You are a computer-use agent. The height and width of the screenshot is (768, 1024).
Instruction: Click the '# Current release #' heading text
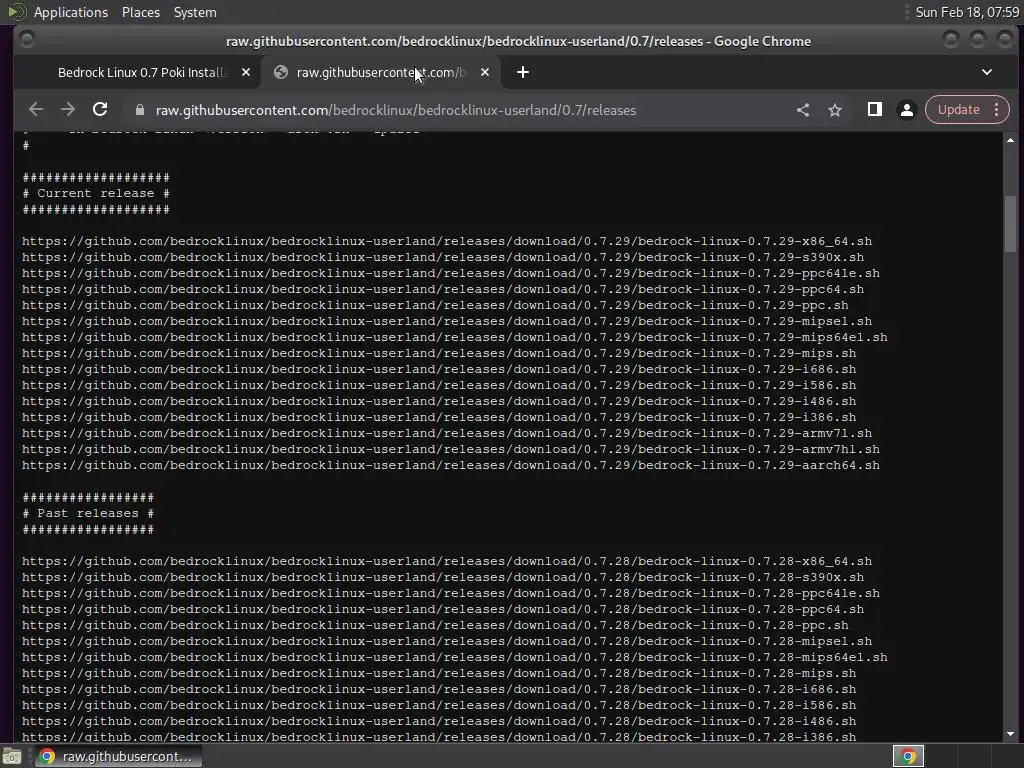tap(96, 193)
